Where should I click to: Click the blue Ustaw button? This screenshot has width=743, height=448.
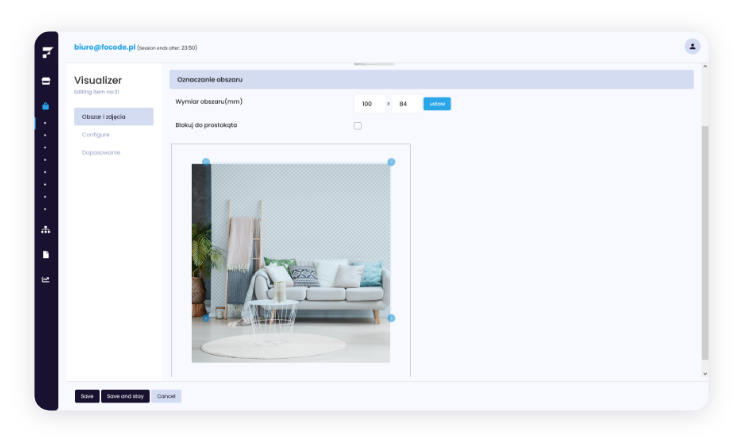click(x=437, y=104)
